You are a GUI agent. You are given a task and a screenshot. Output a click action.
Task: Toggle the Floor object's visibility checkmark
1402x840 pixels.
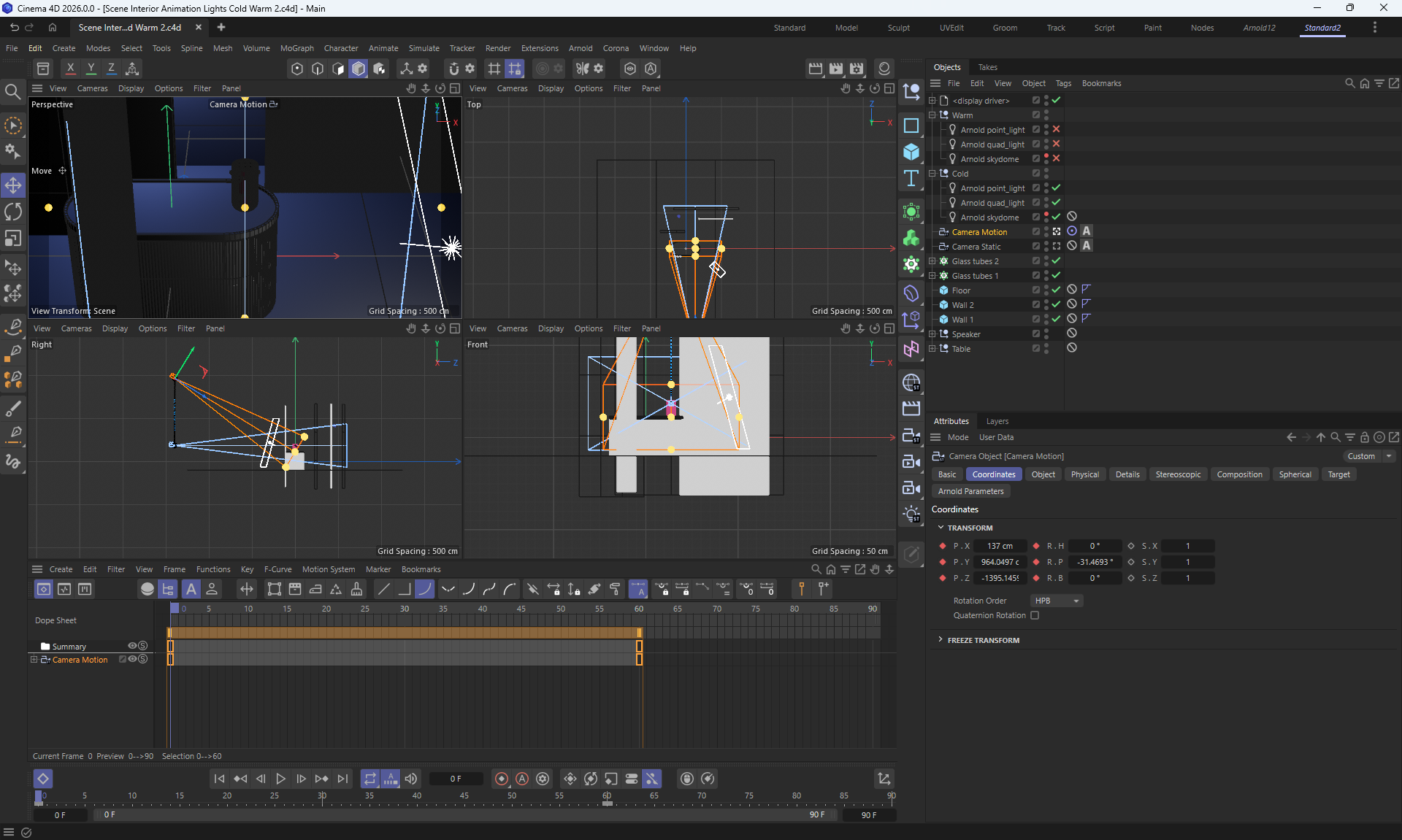tap(1056, 290)
